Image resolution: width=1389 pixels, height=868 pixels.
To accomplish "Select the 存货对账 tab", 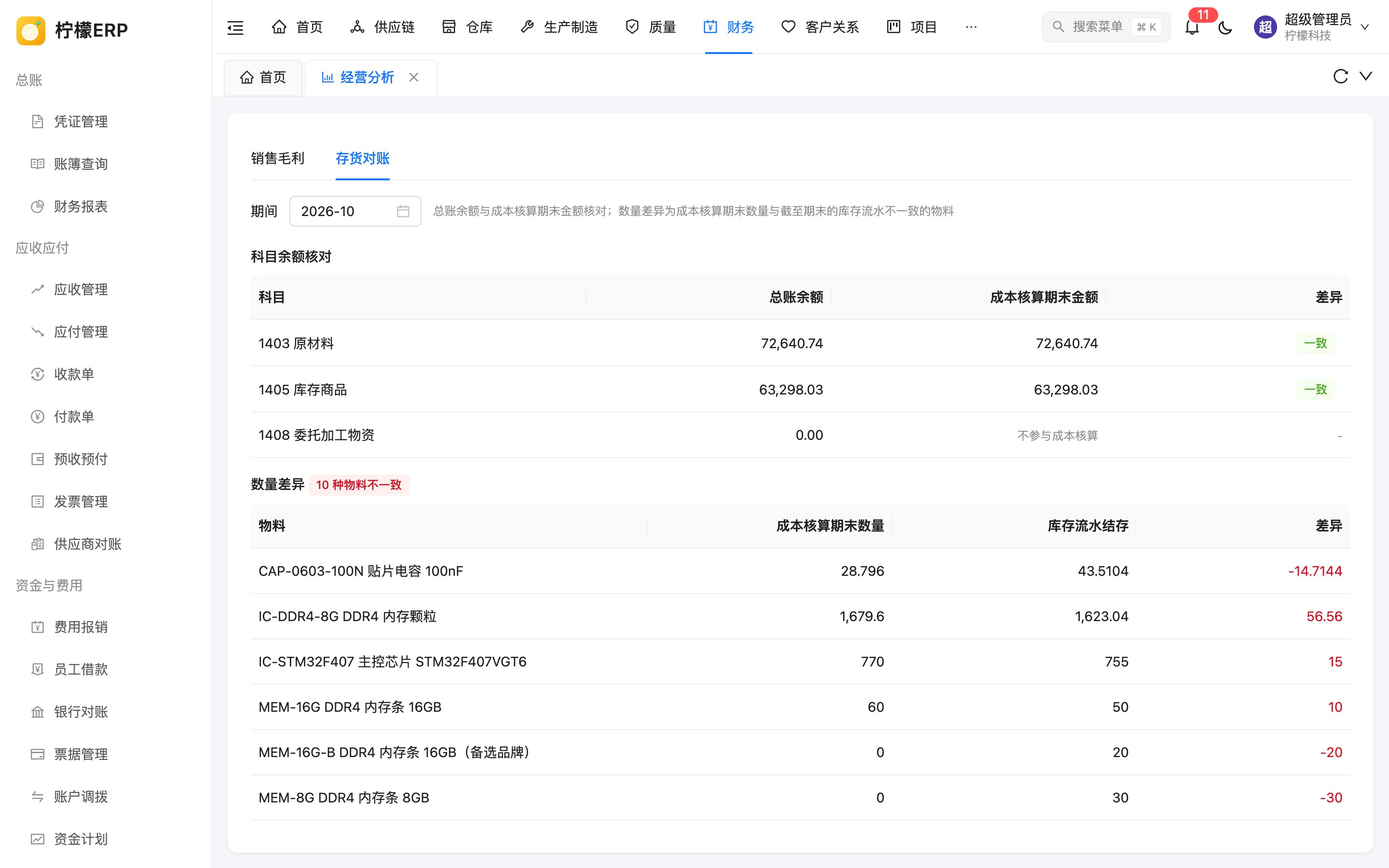I will [362, 159].
